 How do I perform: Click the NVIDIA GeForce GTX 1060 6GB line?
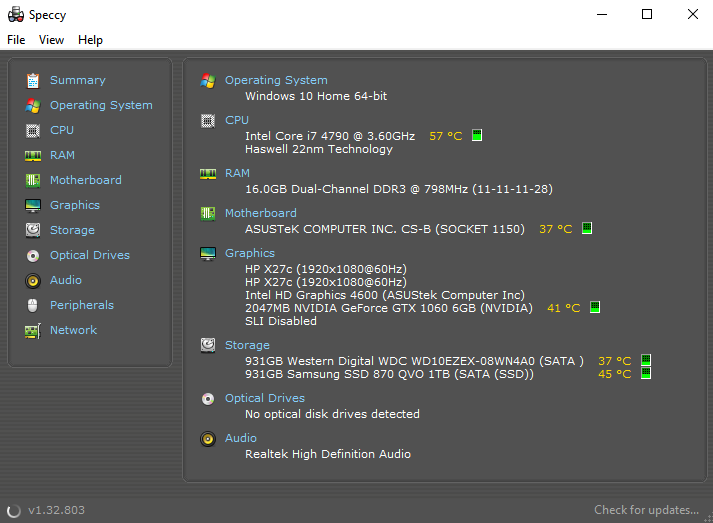pyautogui.click(x=389, y=308)
